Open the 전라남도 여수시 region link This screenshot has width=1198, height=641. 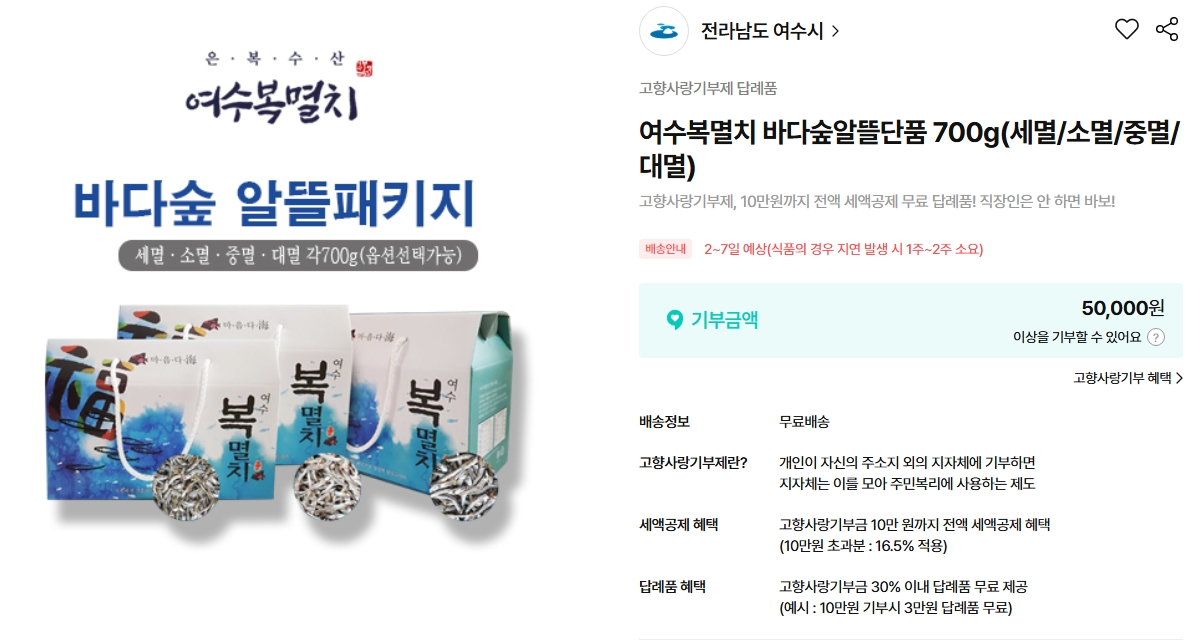pos(762,31)
